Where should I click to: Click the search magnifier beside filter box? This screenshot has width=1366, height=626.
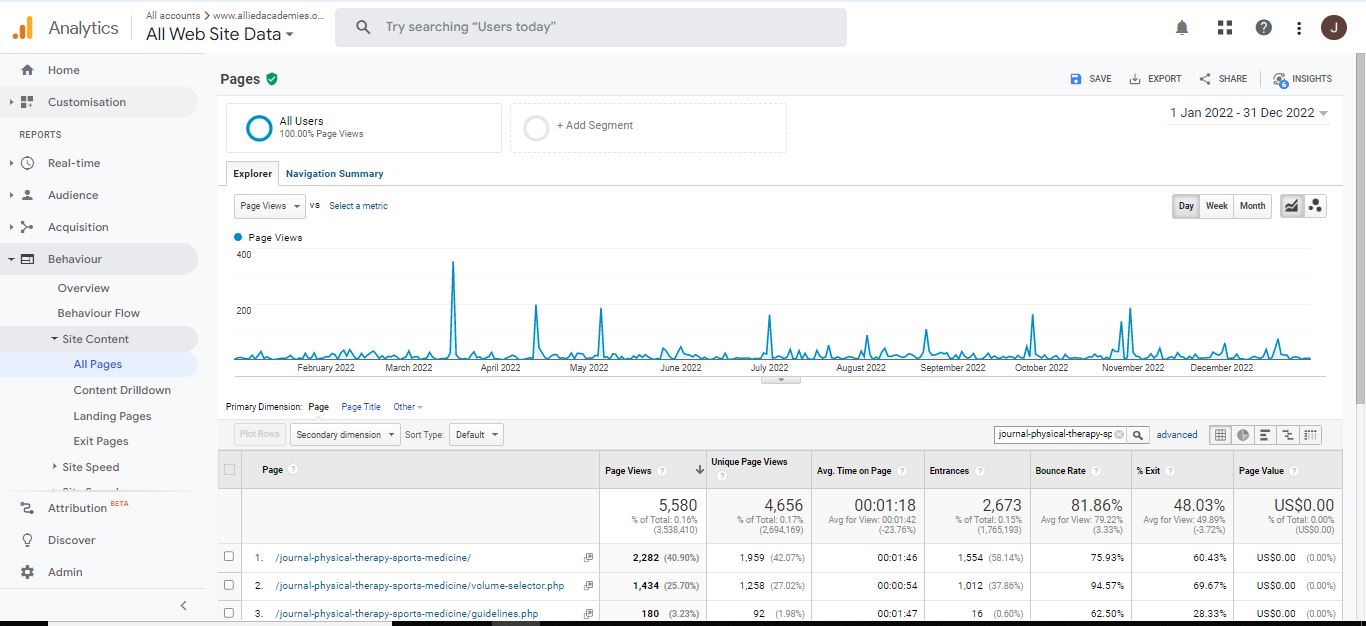[1138, 435]
